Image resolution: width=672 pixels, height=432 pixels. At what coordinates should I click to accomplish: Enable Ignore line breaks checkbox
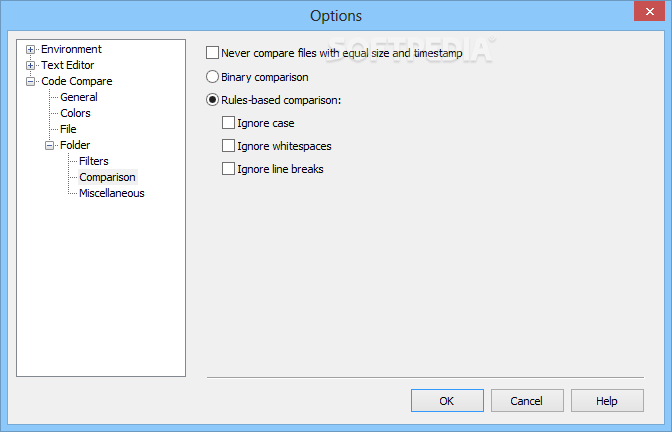[x=229, y=169]
